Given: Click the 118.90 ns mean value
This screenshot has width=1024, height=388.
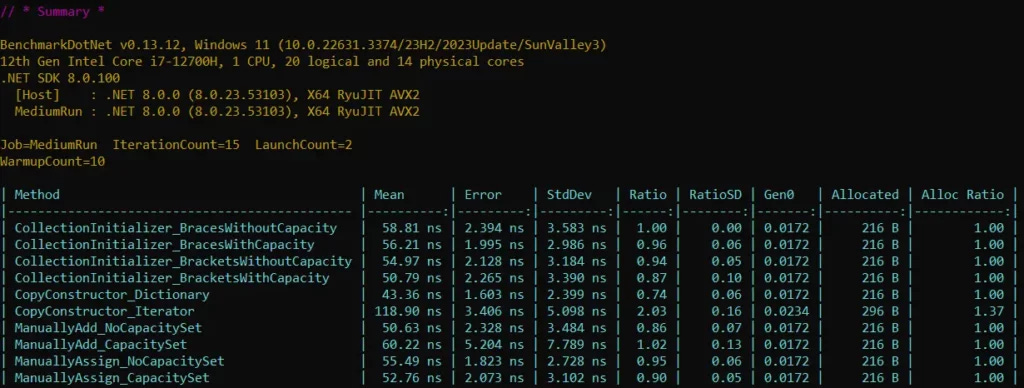Looking at the screenshot, I should 408,312.
